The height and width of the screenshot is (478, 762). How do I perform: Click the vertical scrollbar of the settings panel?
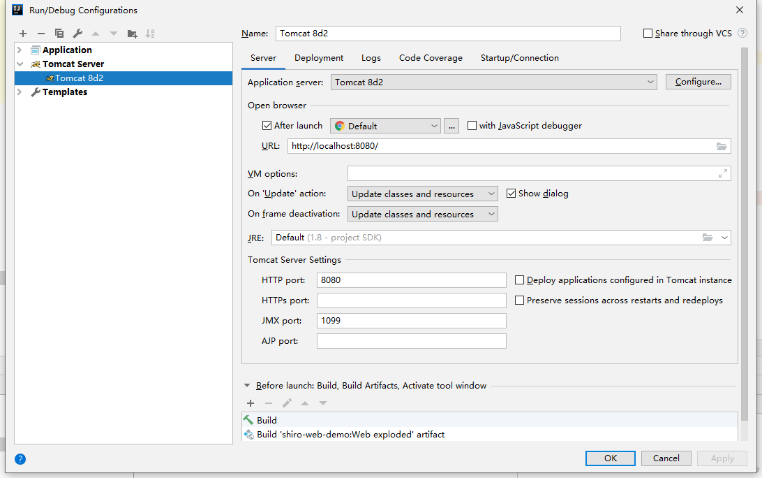[744, 233]
